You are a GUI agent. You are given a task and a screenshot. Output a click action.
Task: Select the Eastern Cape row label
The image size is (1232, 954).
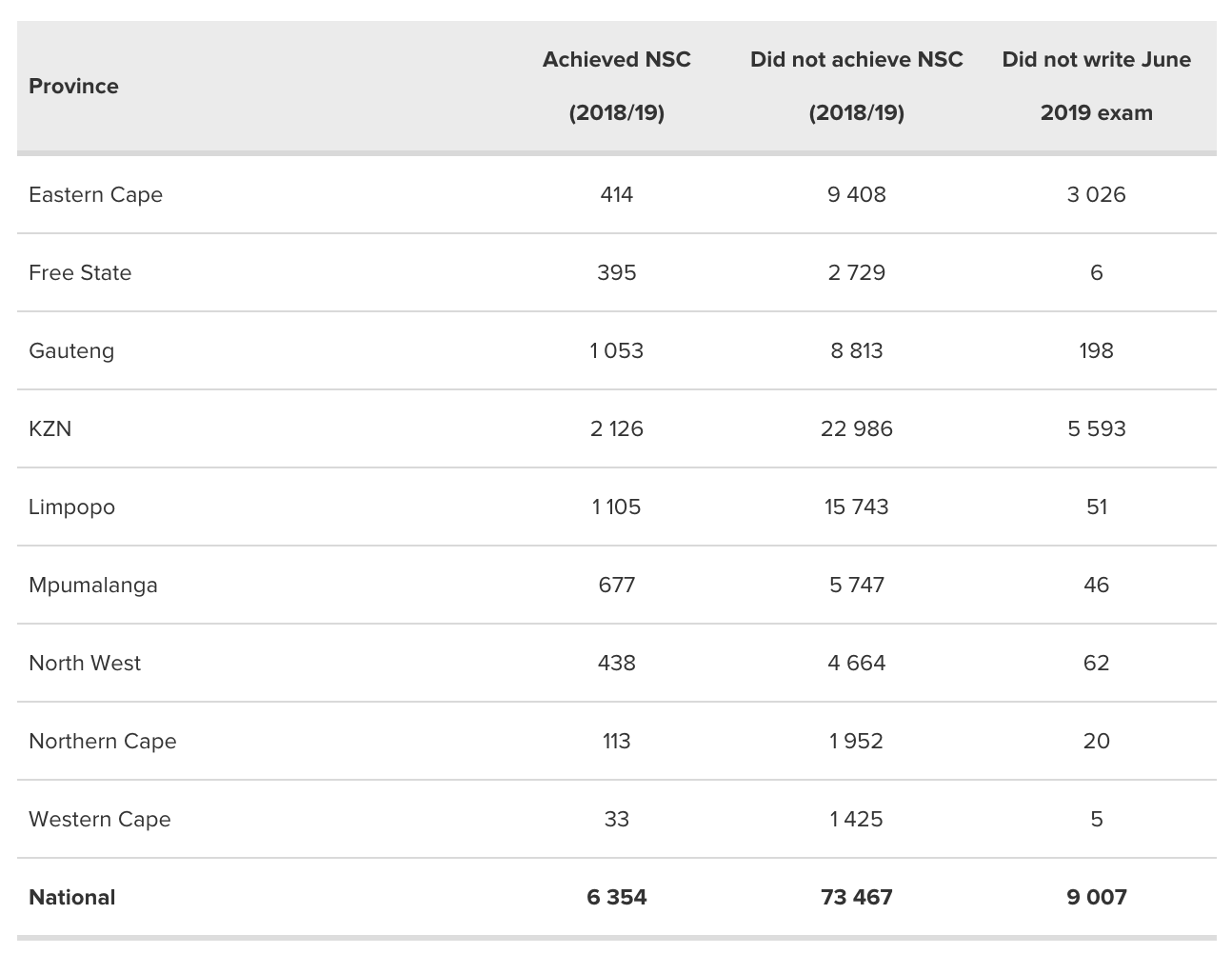tap(95, 194)
